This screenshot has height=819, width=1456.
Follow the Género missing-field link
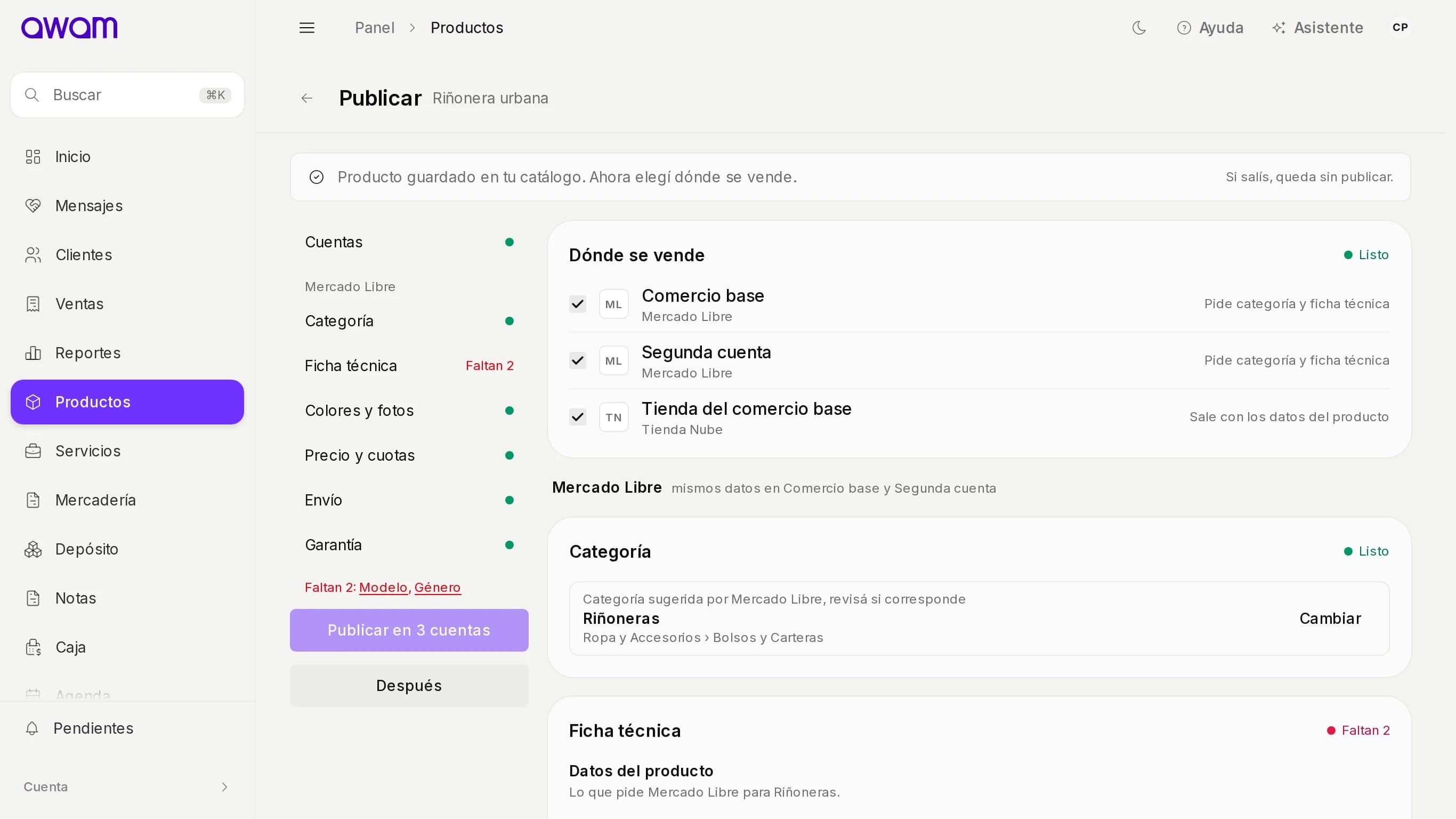438,588
